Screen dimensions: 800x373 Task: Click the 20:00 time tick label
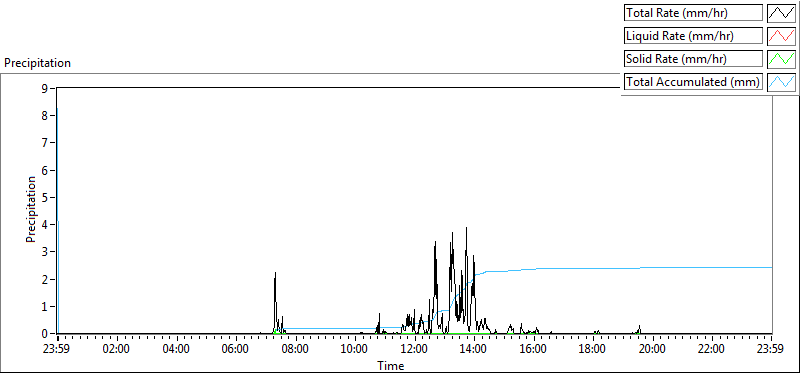(653, 350)
